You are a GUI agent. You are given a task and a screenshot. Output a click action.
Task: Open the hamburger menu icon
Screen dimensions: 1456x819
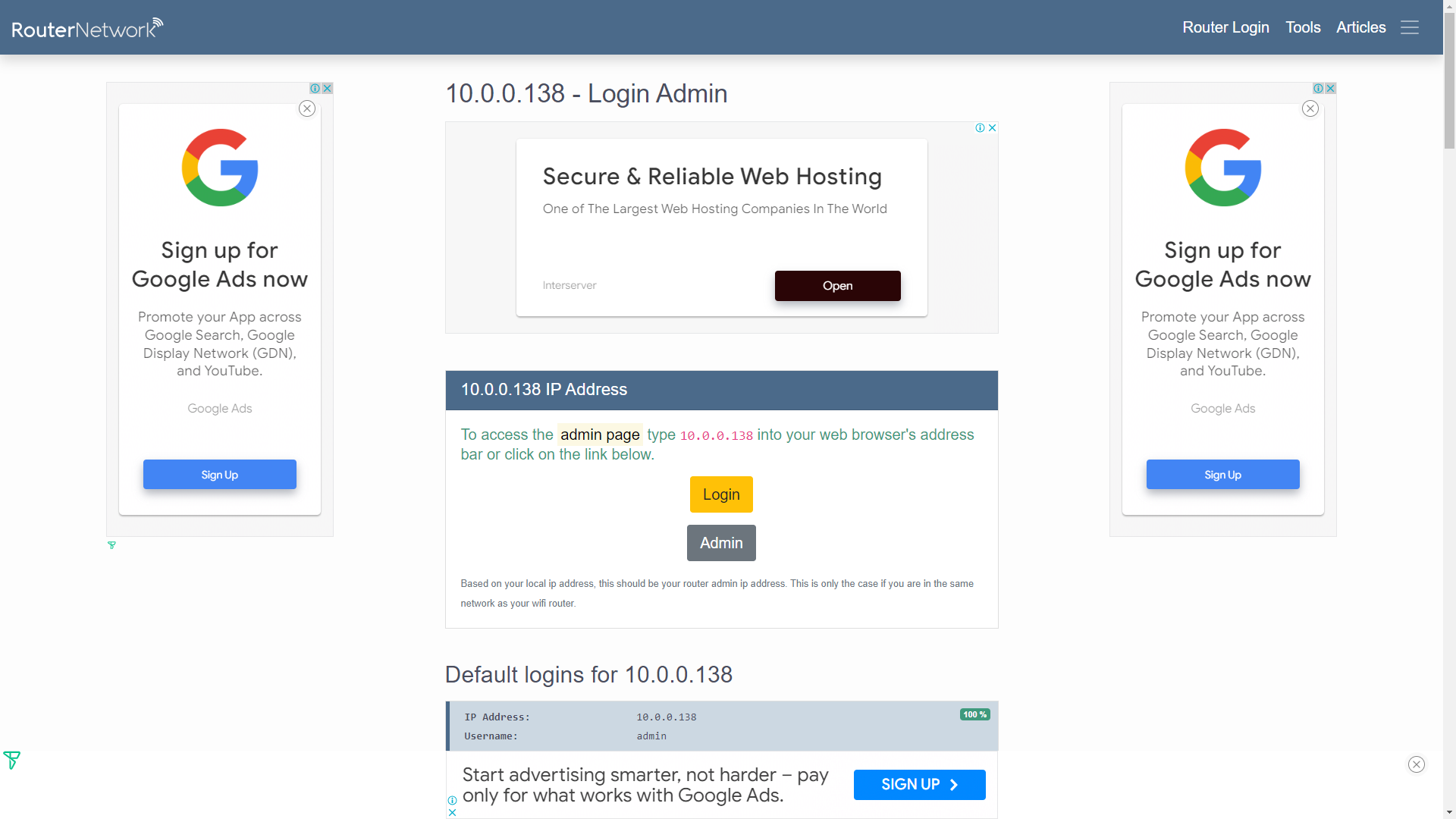(1409, 27)
